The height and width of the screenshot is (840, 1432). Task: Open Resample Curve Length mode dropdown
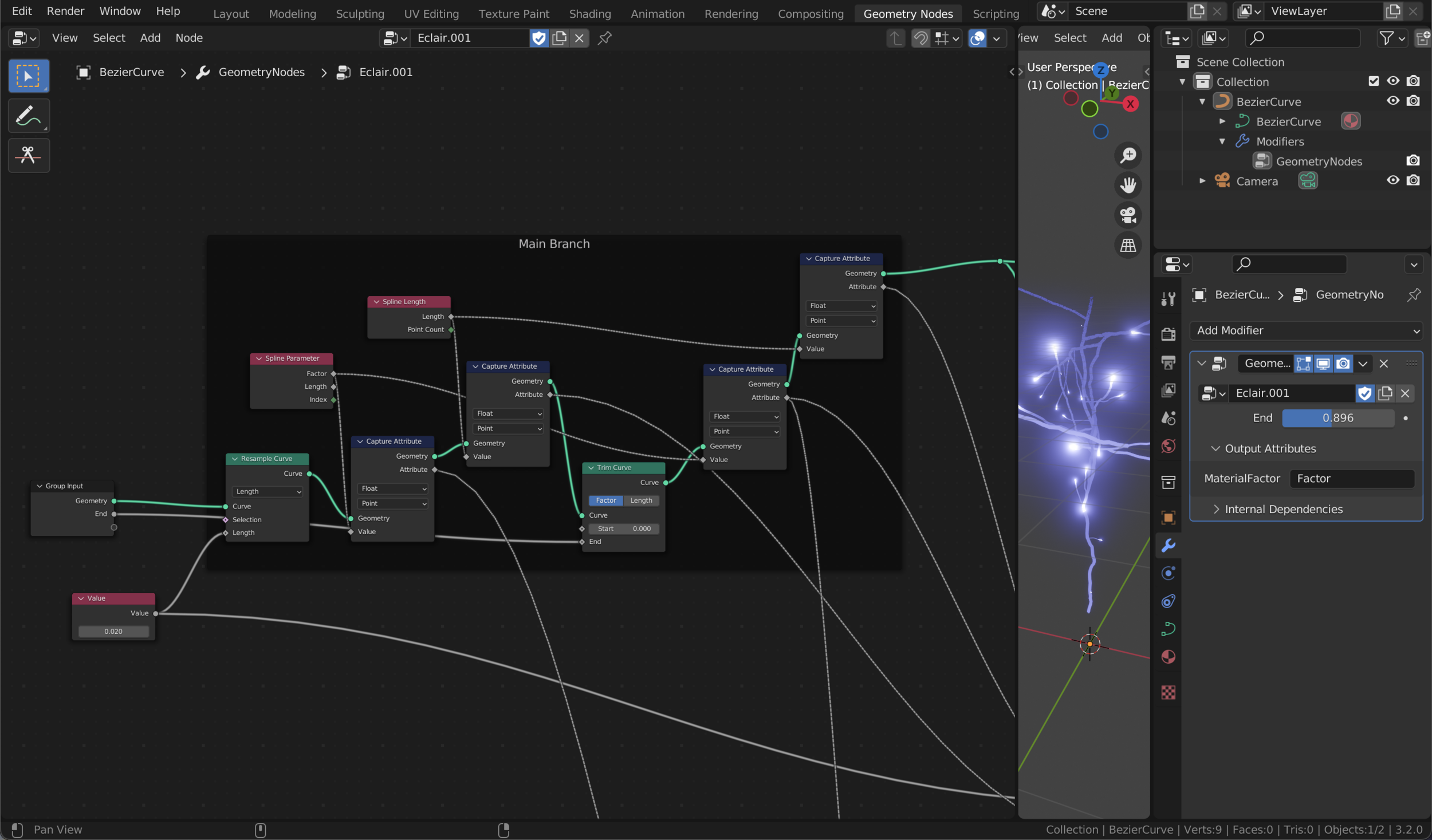pos(267,491)
